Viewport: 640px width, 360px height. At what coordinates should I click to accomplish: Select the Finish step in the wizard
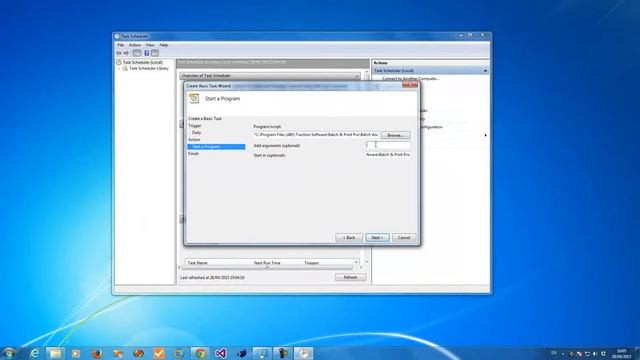[193, 153]
